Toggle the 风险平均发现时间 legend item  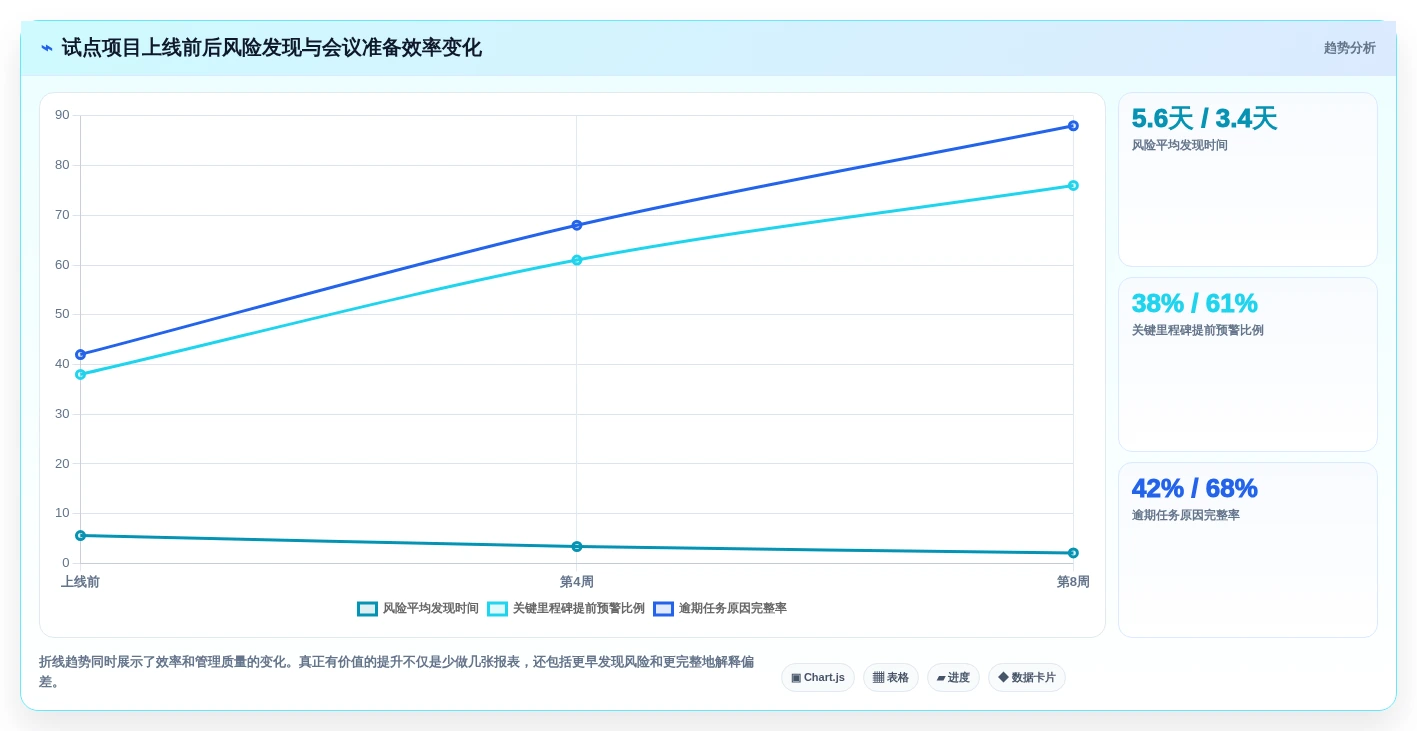coord(418,608)
